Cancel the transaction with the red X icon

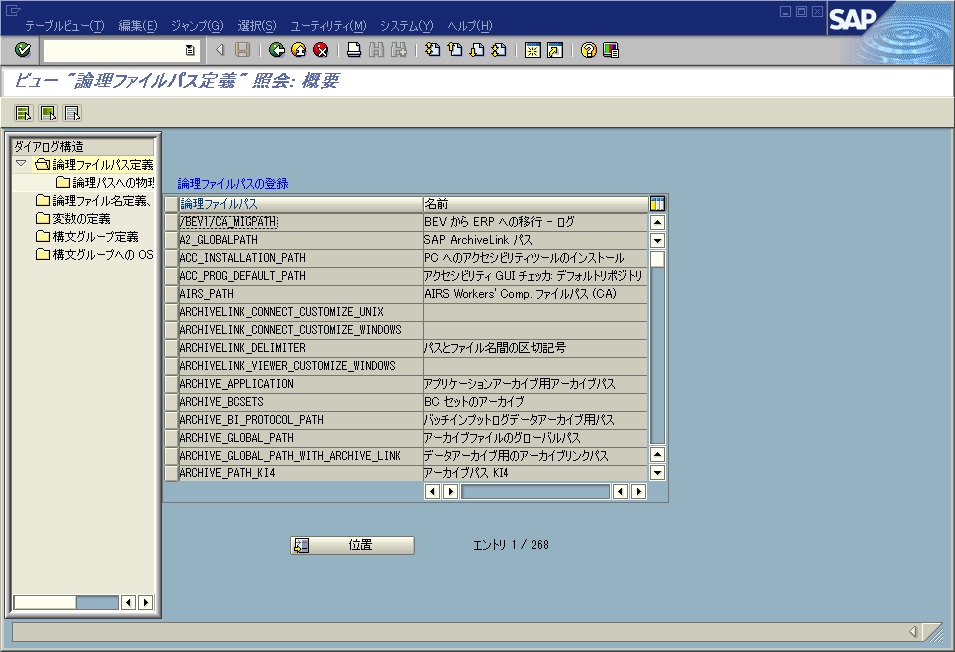(x=320, y=50)
